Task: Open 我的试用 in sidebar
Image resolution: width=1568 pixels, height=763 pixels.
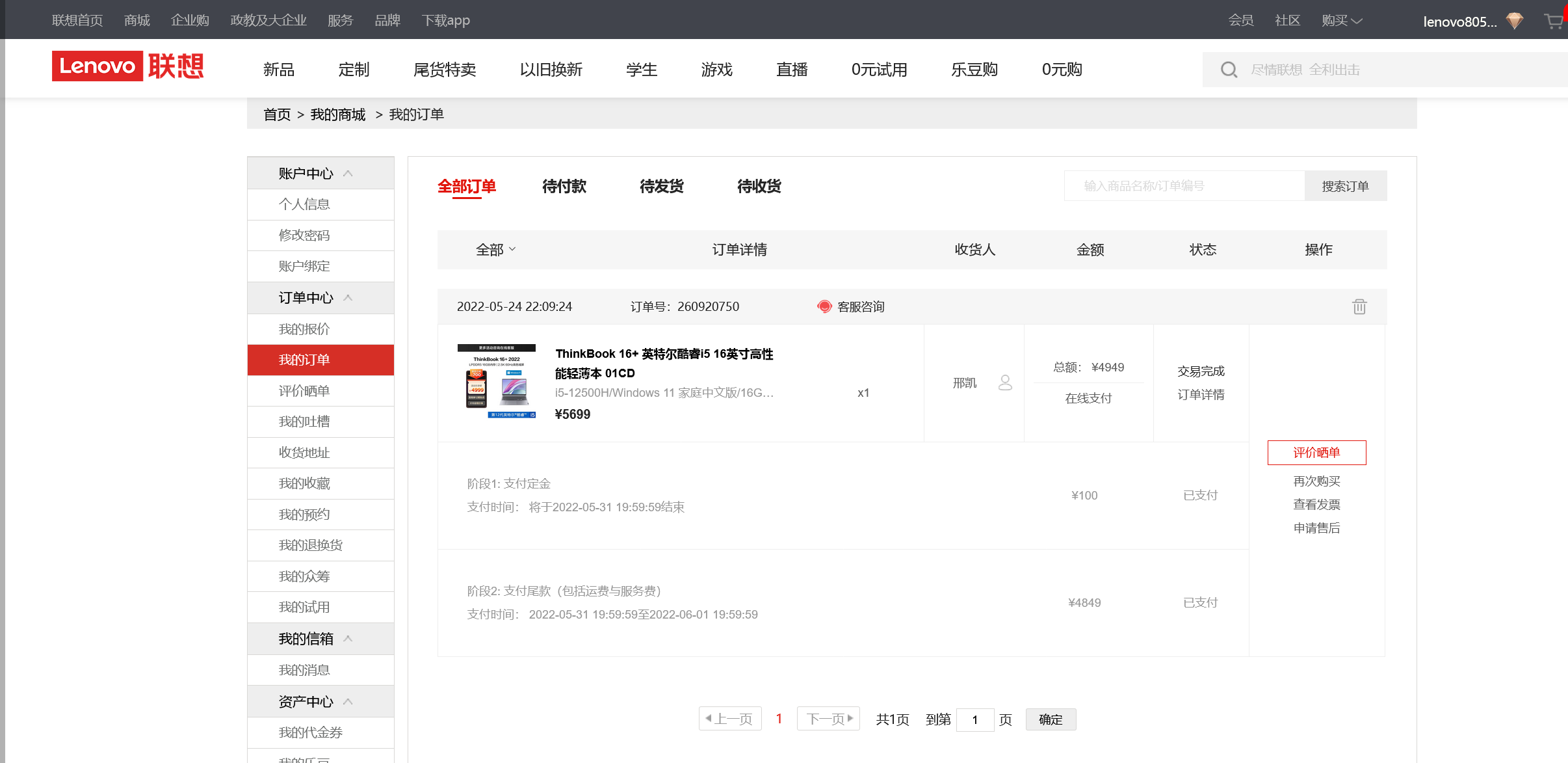Action: click(320, 607)
